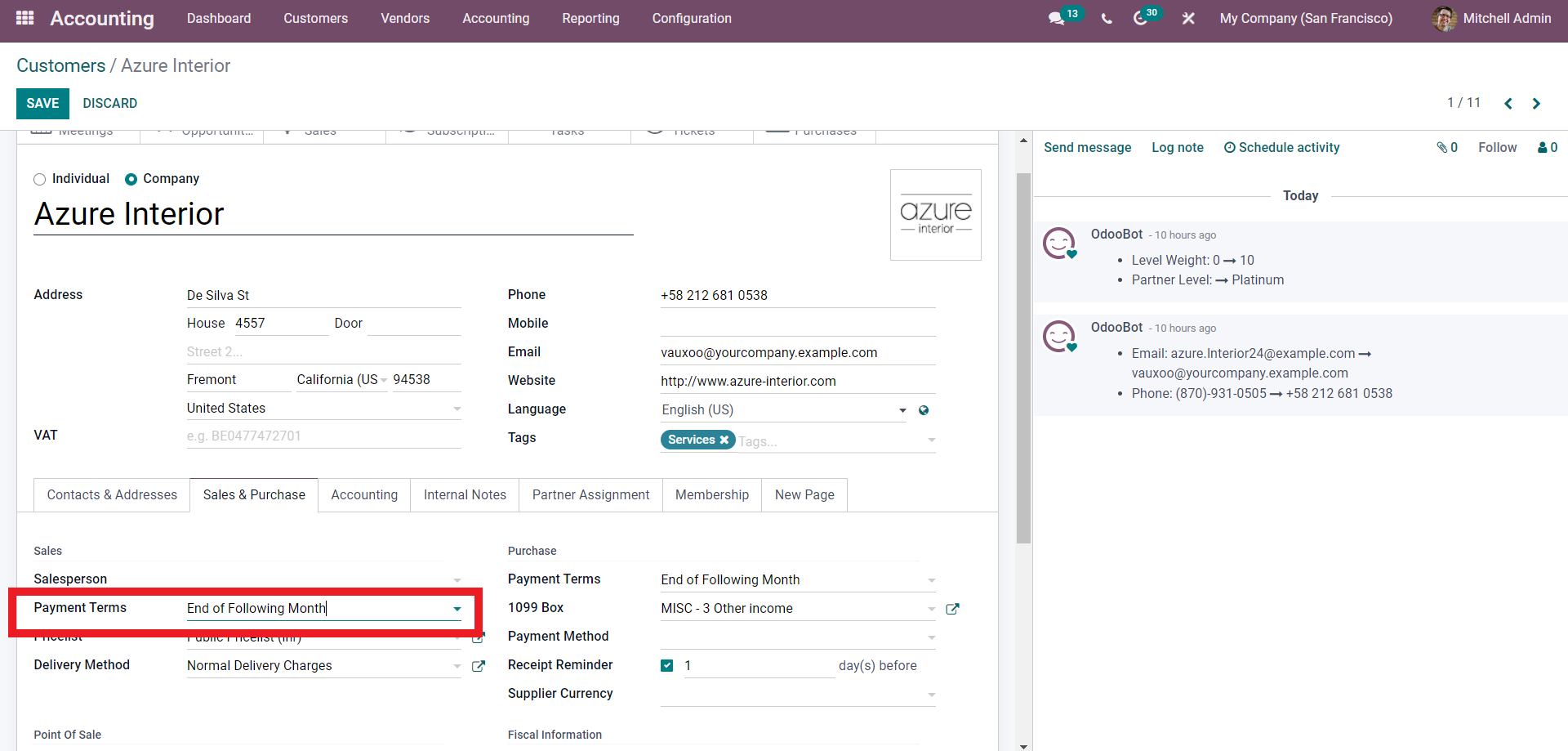1568x751 pixels.
Task: Click the Mobile input field
Action: (x=798, y=324)
